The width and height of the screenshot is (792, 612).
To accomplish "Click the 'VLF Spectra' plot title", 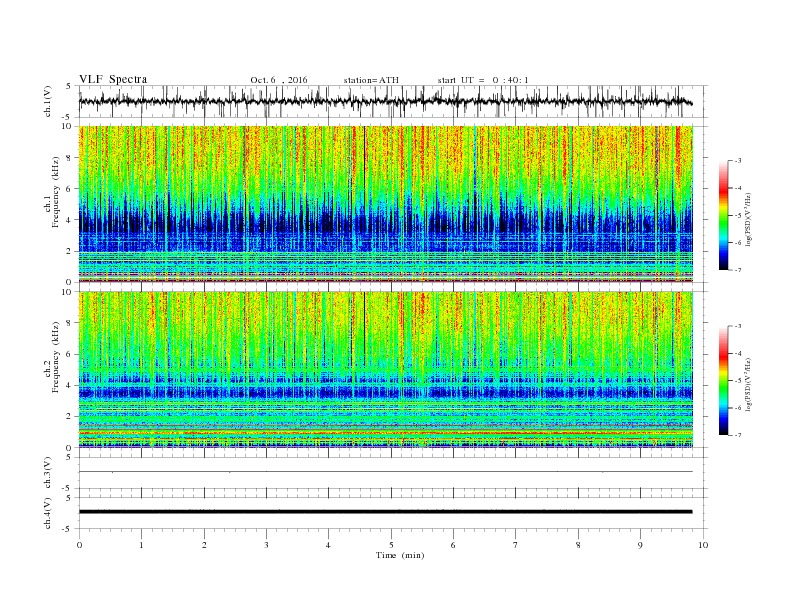I will [113, 79].
